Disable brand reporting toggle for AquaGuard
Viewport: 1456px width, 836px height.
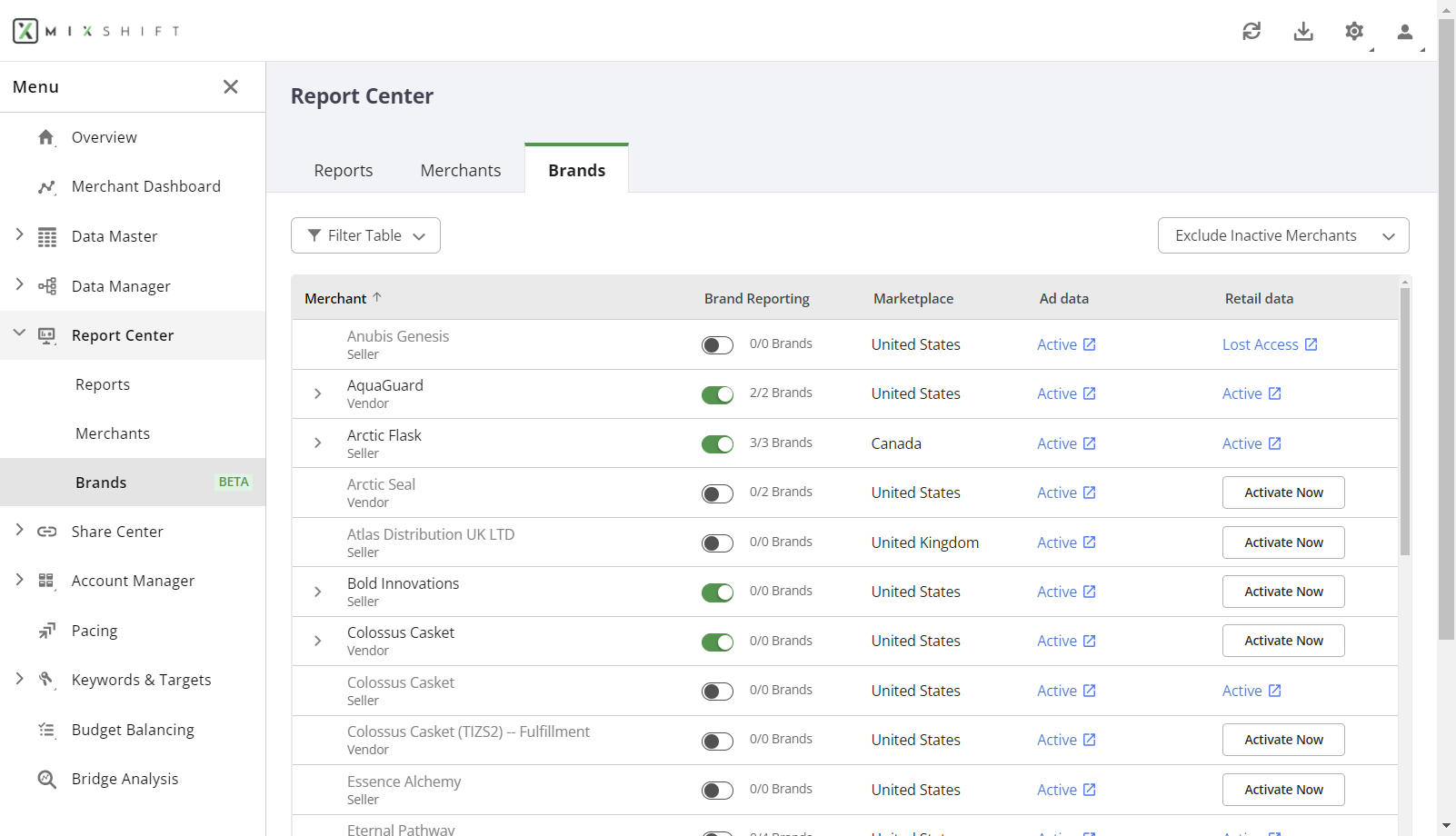coord(717,394)
